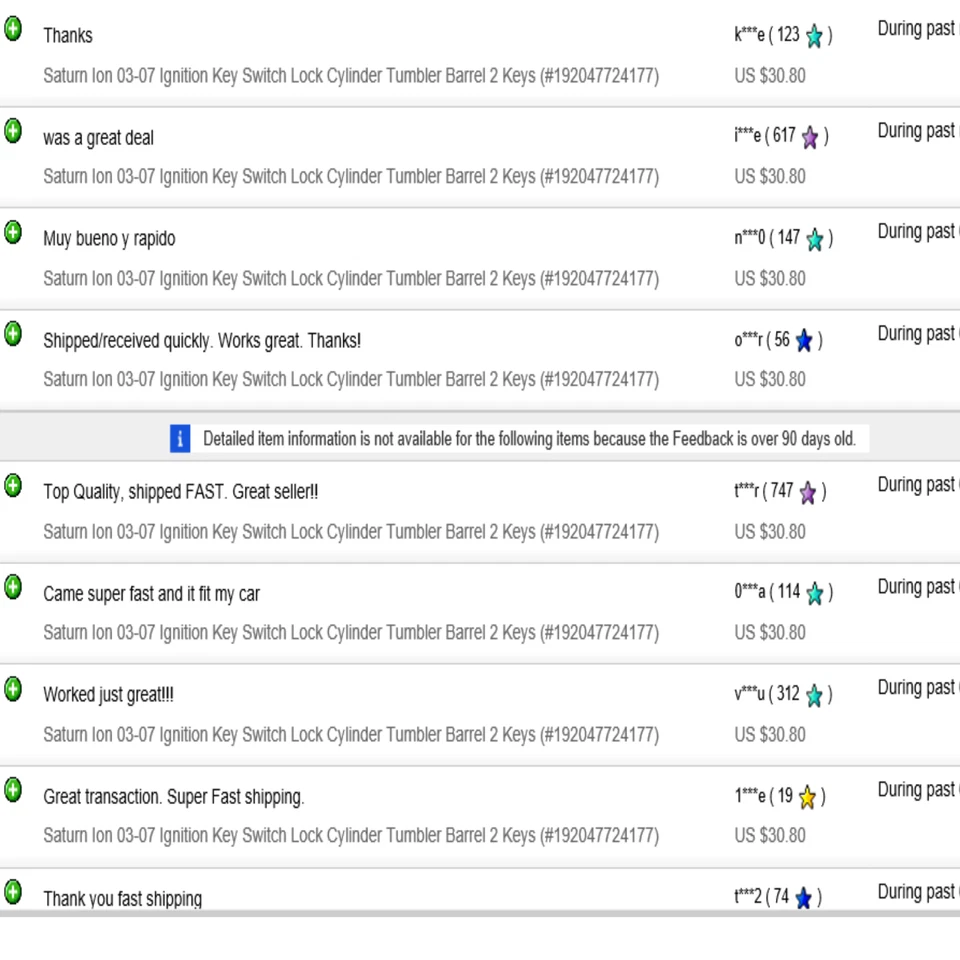The width and height of the screenshot is (960, 960).
Task: Click the green plus icon beside "Thanks"
Action: coord(13,29)
